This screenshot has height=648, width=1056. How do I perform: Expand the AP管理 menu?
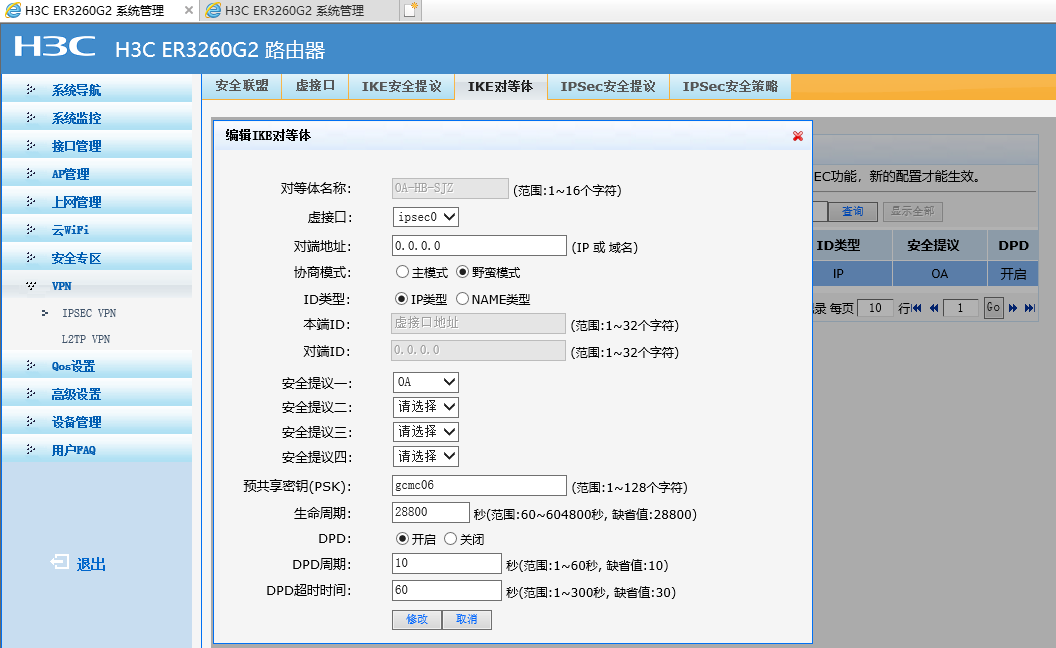point(97,174)
